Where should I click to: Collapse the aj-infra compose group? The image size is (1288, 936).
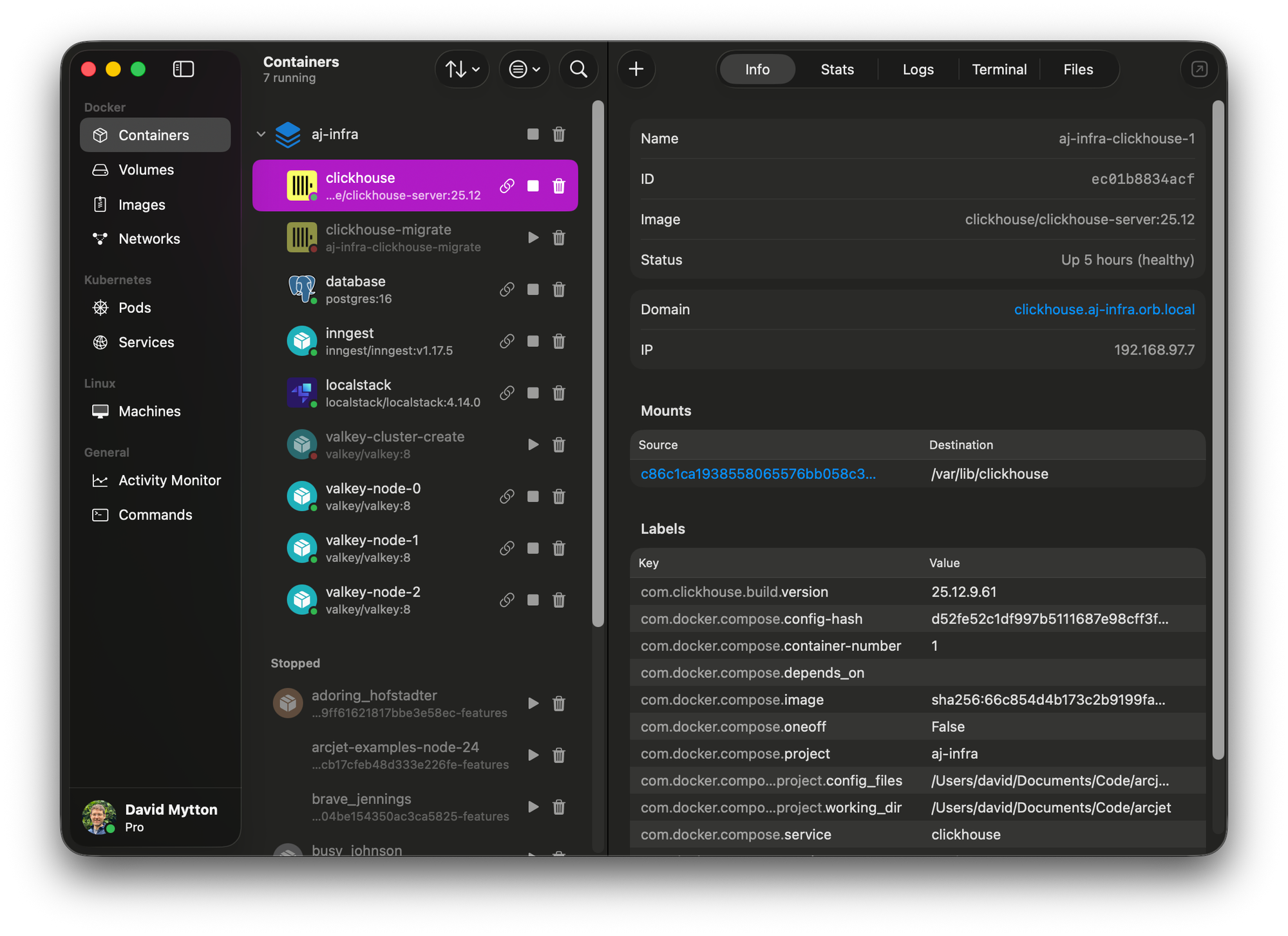[x=261, y=134]
